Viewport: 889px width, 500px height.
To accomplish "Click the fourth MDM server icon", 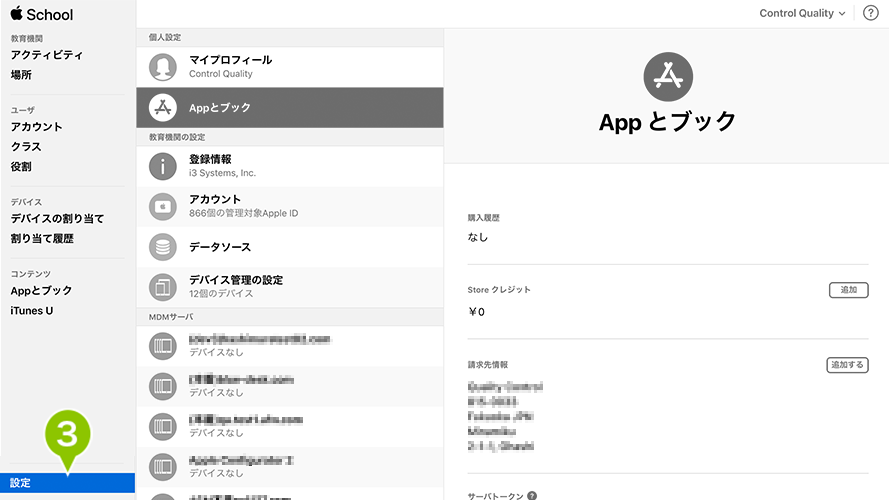I will click(163, 467).
